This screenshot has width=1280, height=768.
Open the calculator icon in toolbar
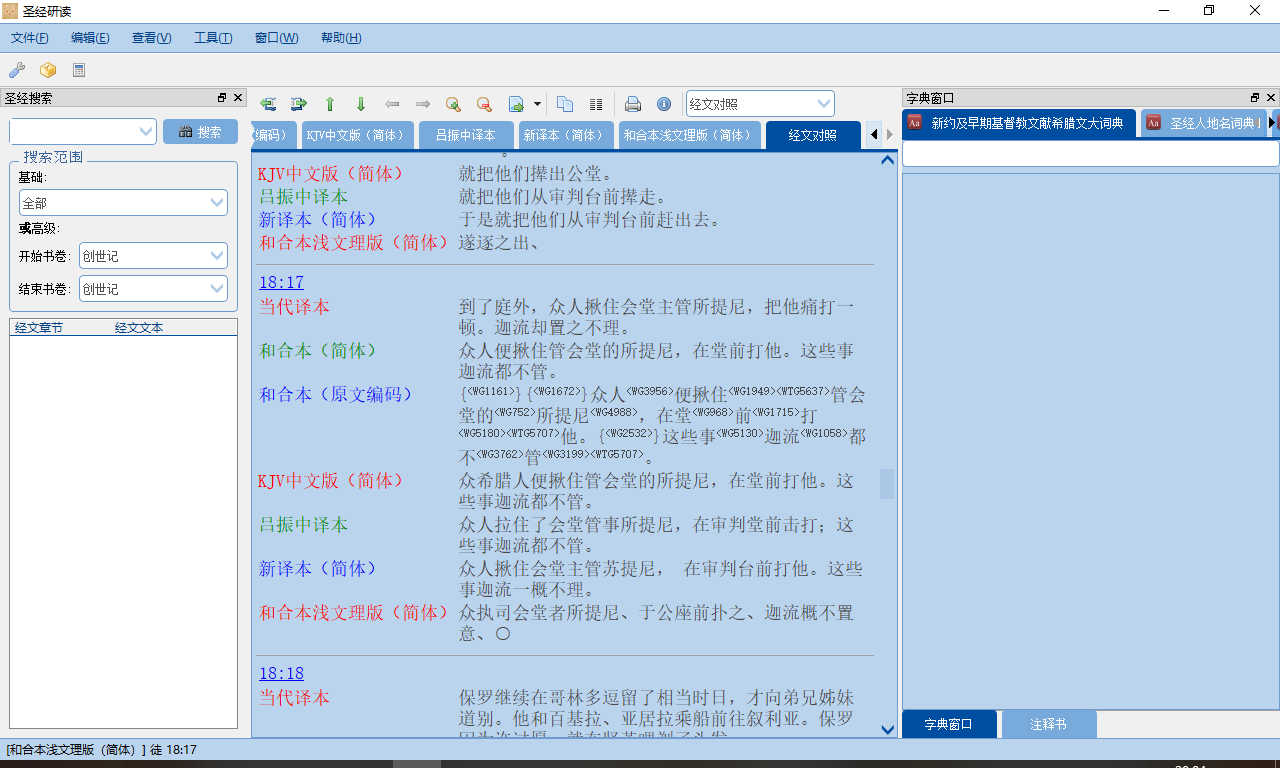79,70
